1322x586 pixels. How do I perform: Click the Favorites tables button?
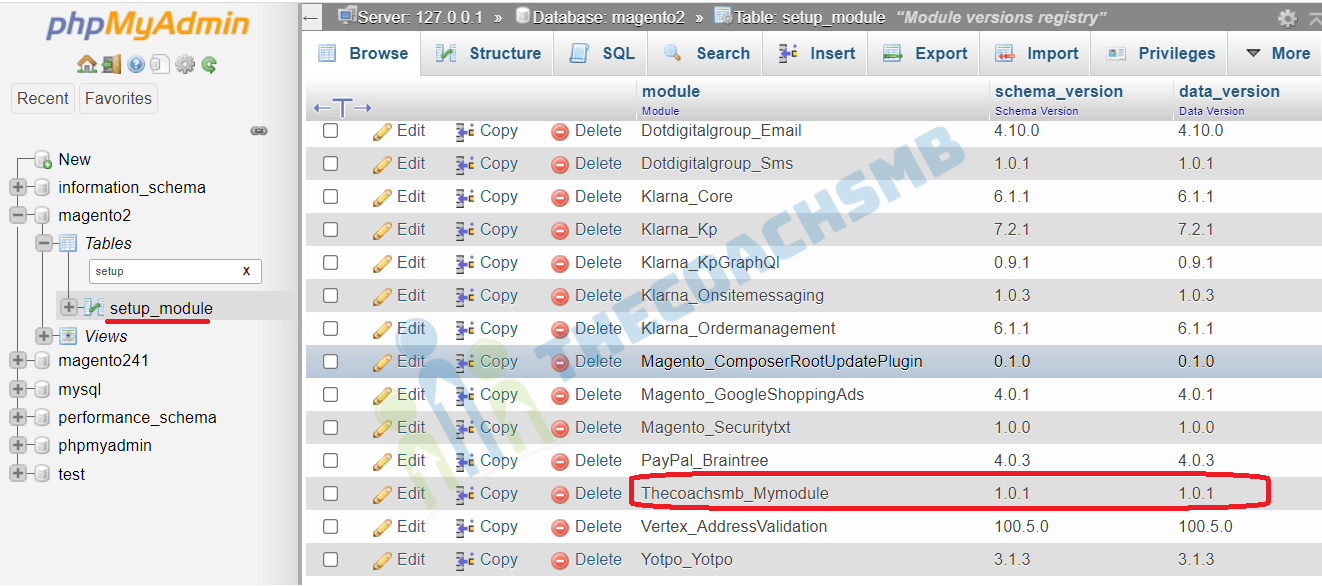click(x=118, y=98)
